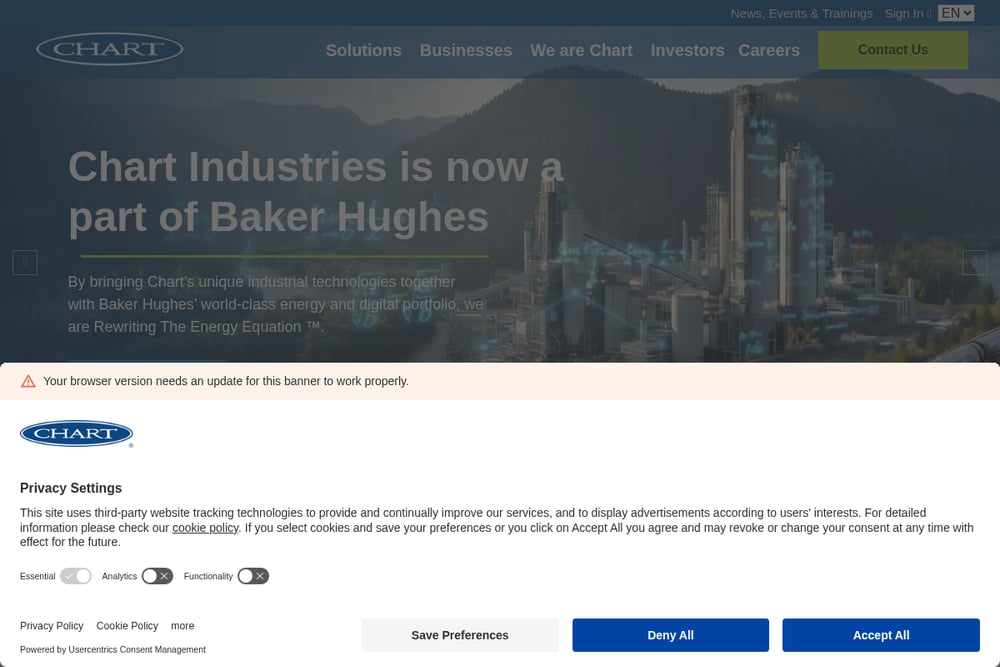Go to the next hero slide arrow
Viewport: 1000px width, 667px height.
point(974,262)
